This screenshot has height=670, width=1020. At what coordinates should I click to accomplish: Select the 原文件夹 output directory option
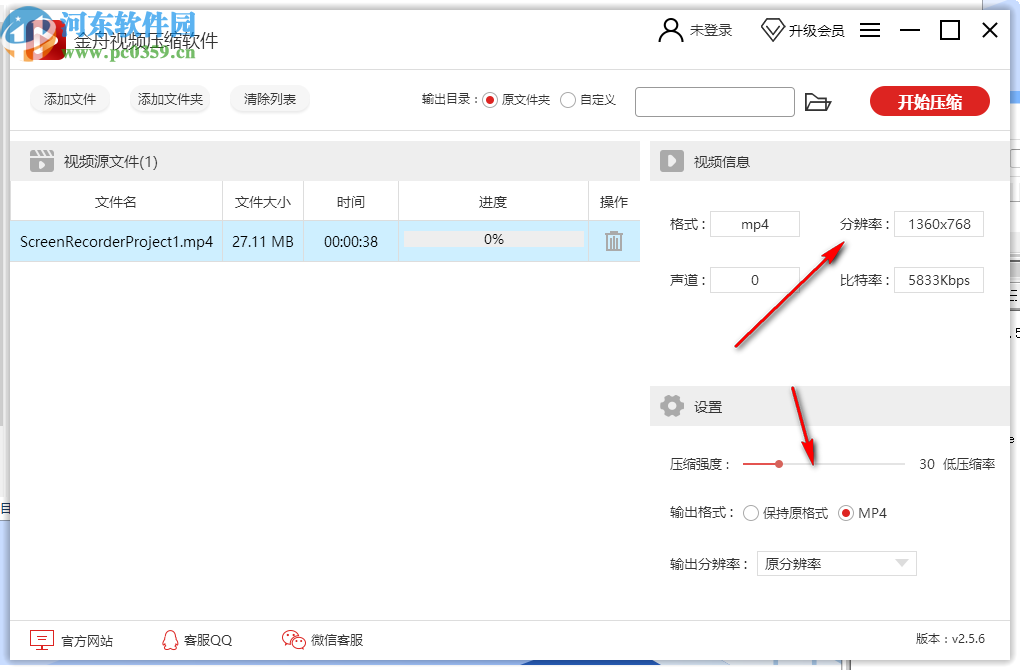489,100
